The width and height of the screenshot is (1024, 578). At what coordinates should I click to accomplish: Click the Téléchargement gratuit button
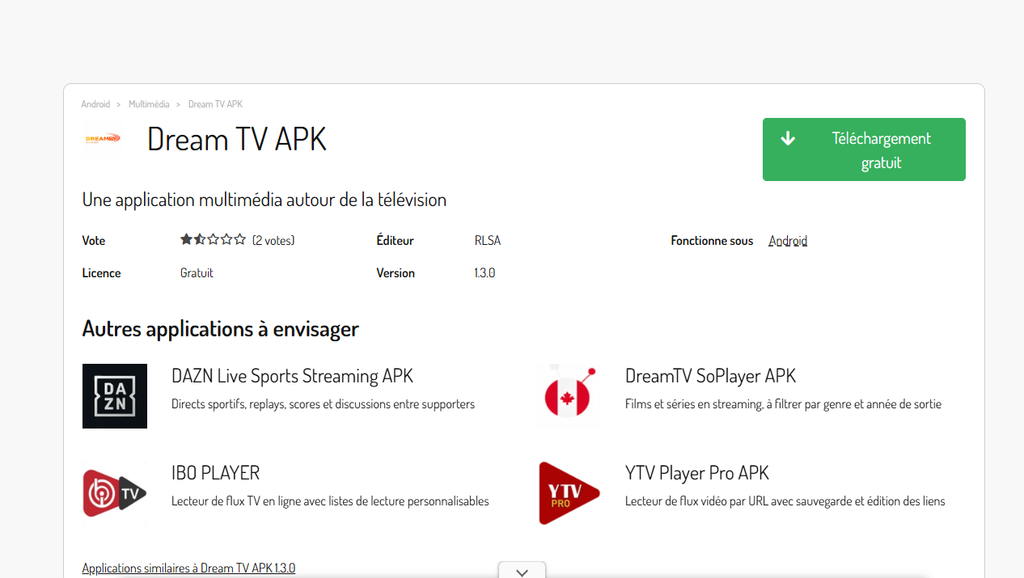coord(864,150)
